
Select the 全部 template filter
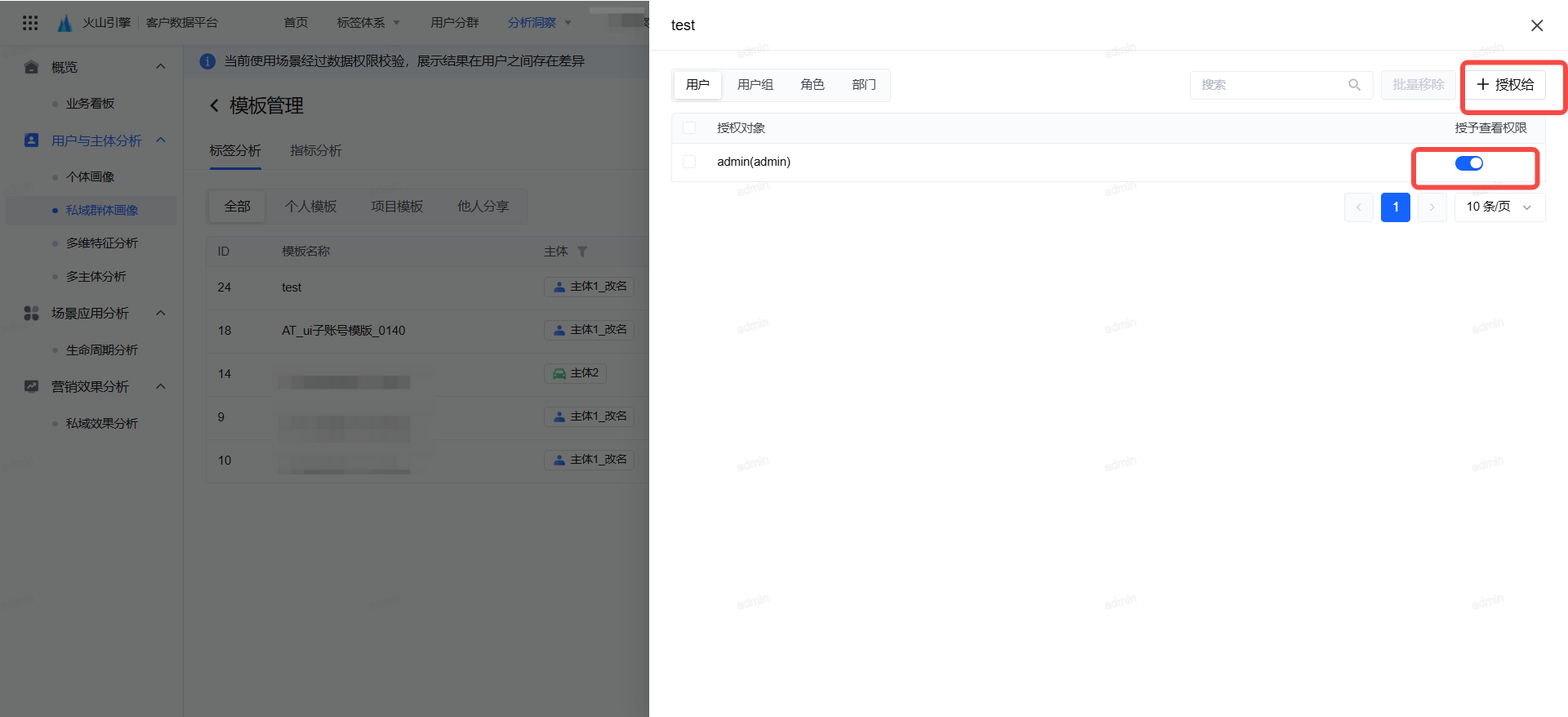point(238,207)
